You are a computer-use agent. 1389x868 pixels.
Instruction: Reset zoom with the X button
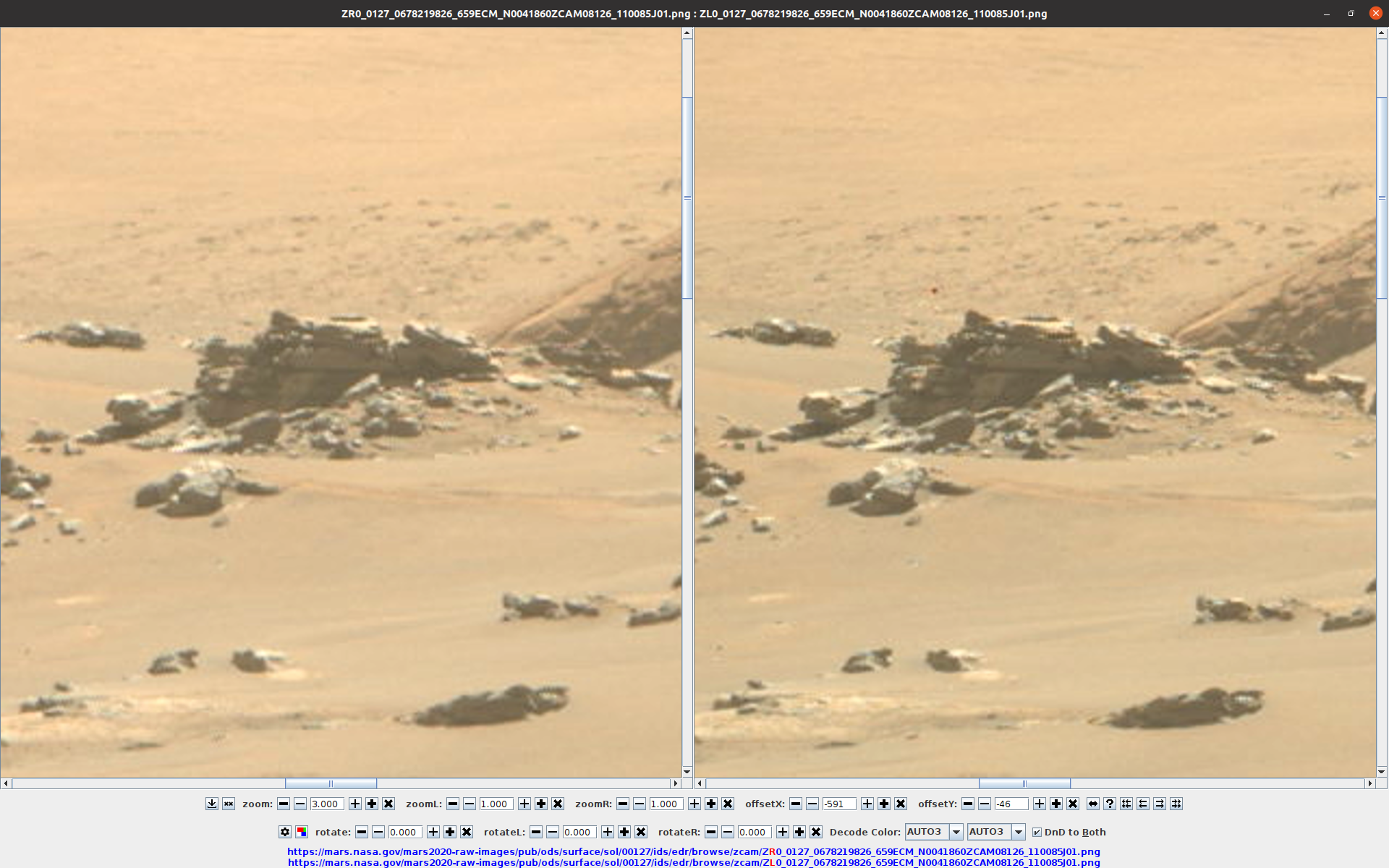click(x=388, y=804)
